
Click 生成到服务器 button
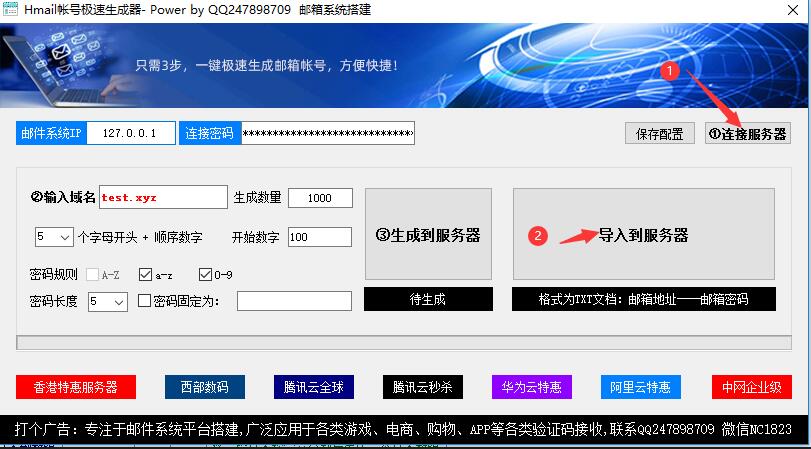coord(428,235)
